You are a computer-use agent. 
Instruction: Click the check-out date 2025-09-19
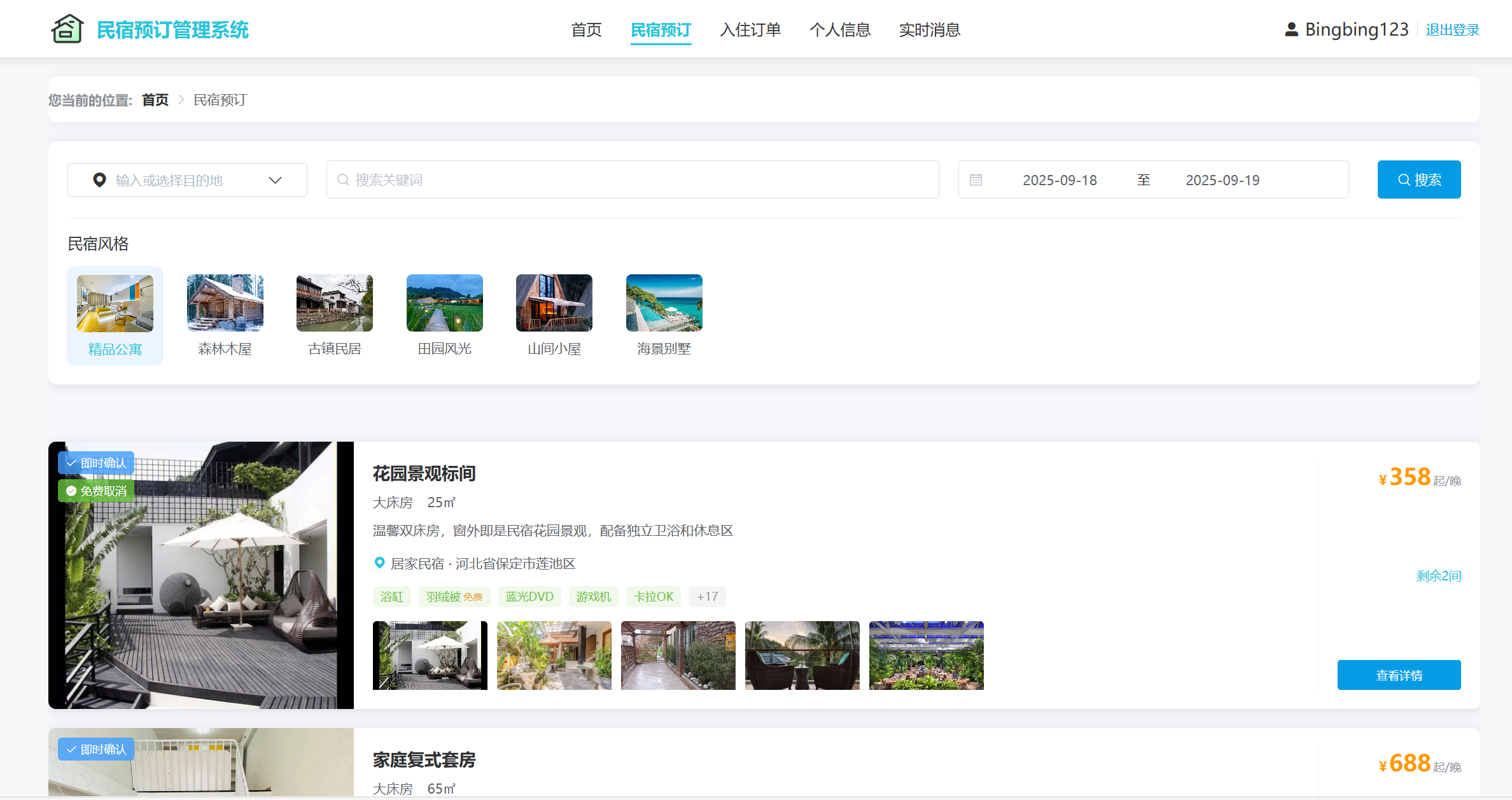pos(1222,180)
